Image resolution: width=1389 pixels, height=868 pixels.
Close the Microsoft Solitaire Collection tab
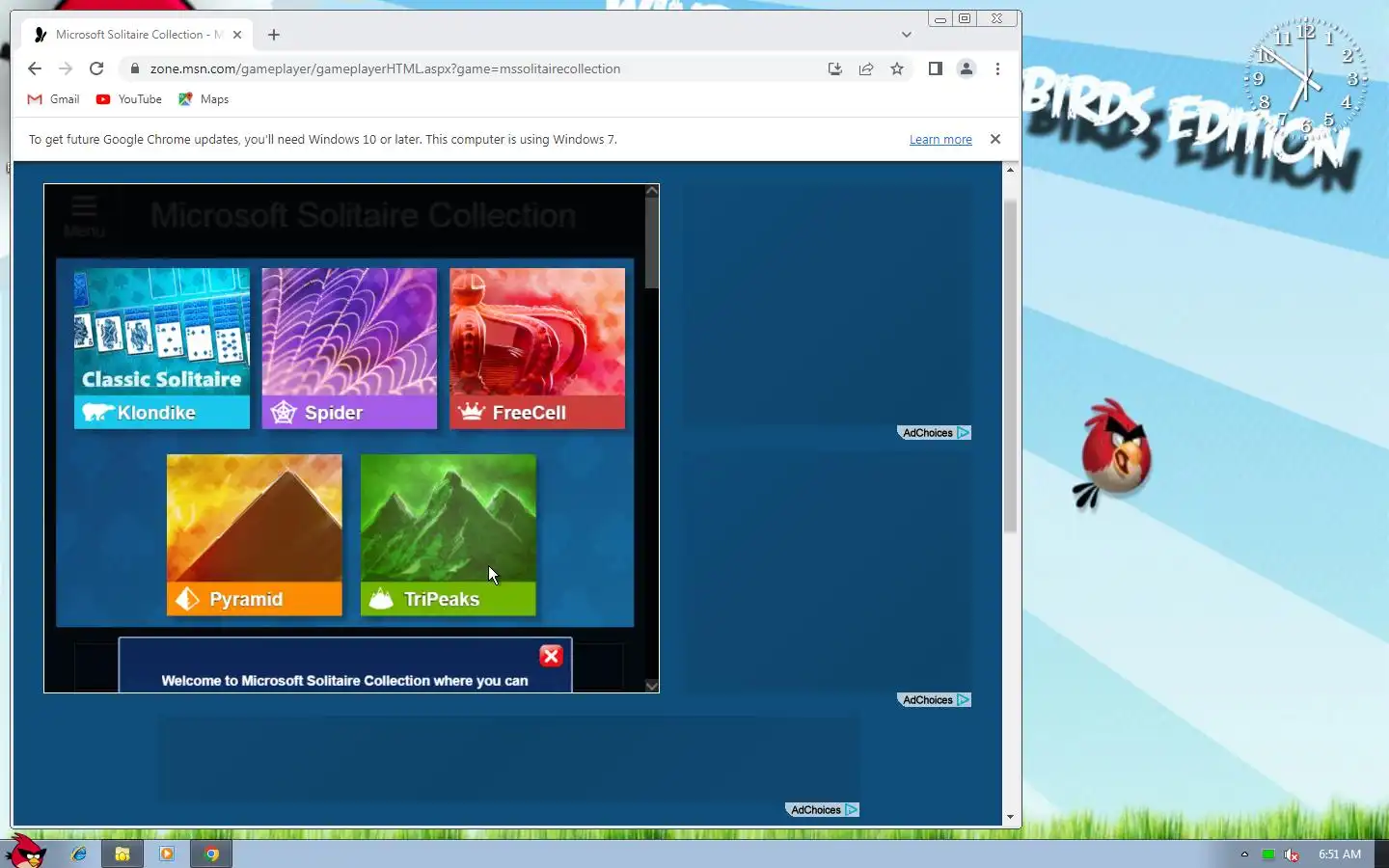[x=237, y=35]
